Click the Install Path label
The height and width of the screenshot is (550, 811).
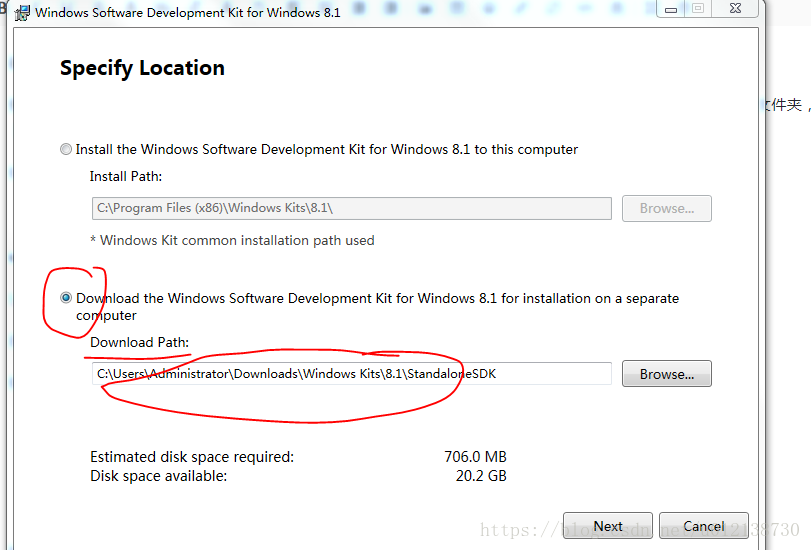point(126,176)
